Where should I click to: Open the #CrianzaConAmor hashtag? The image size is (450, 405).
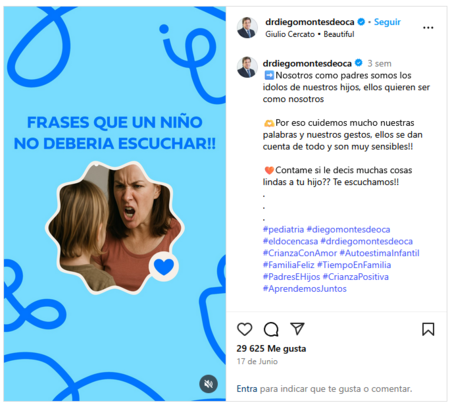coord(300,253)
